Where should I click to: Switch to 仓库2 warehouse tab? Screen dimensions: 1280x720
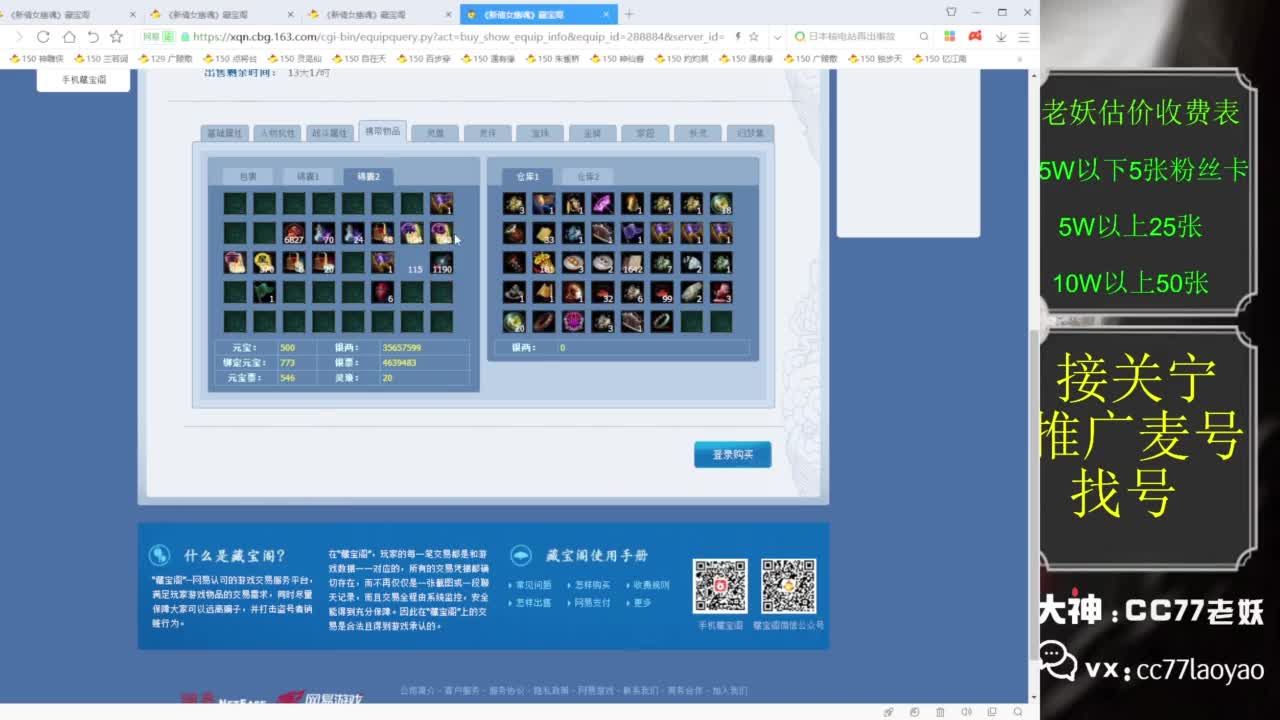pos(587,176)
